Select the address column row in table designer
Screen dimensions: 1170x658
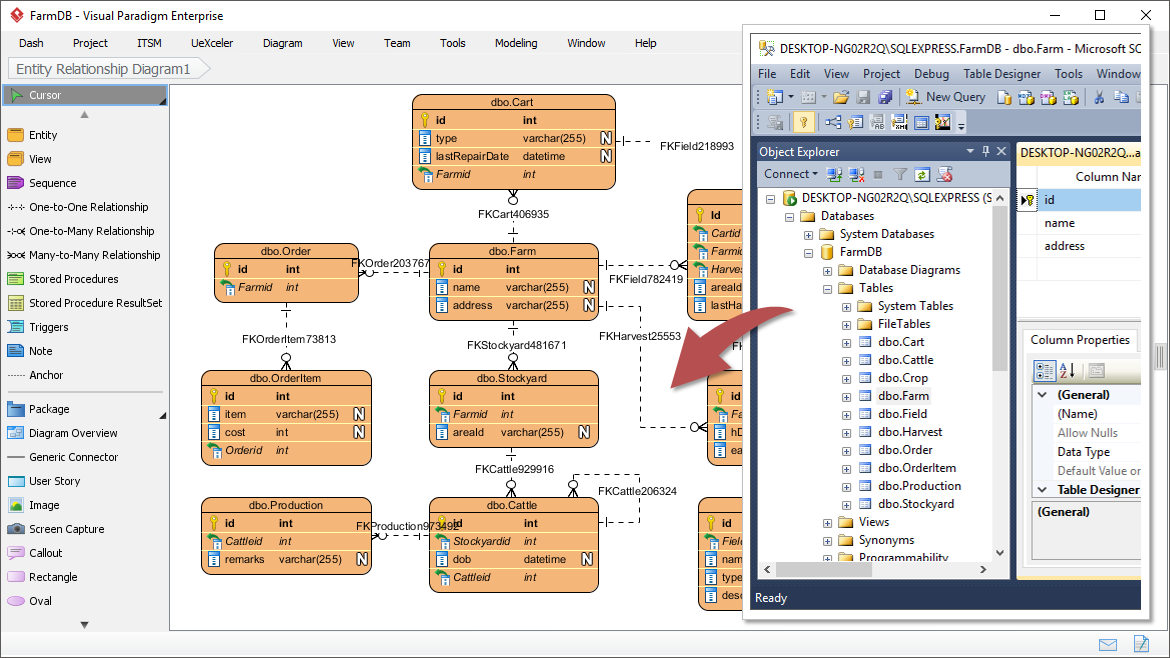pyautogui.click(x=1079, y=246)
